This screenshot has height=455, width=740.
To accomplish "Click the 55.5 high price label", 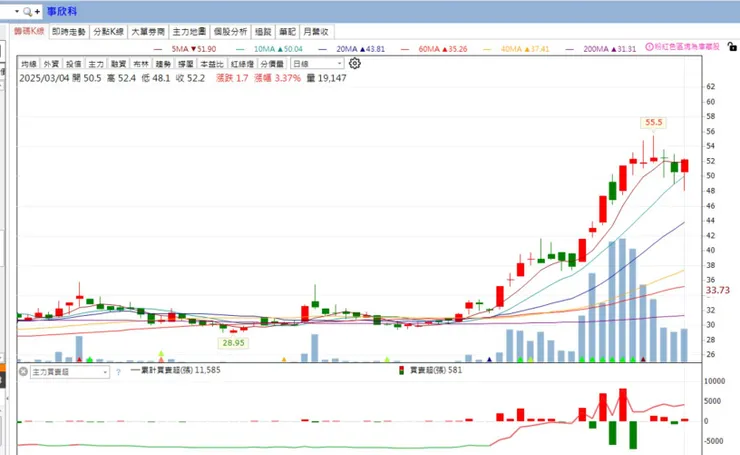I will (x=654, y=122).
